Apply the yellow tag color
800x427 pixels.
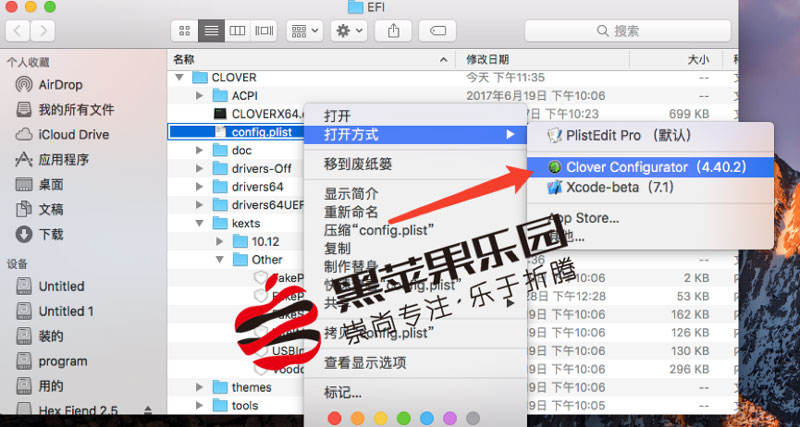coord(381,418)
